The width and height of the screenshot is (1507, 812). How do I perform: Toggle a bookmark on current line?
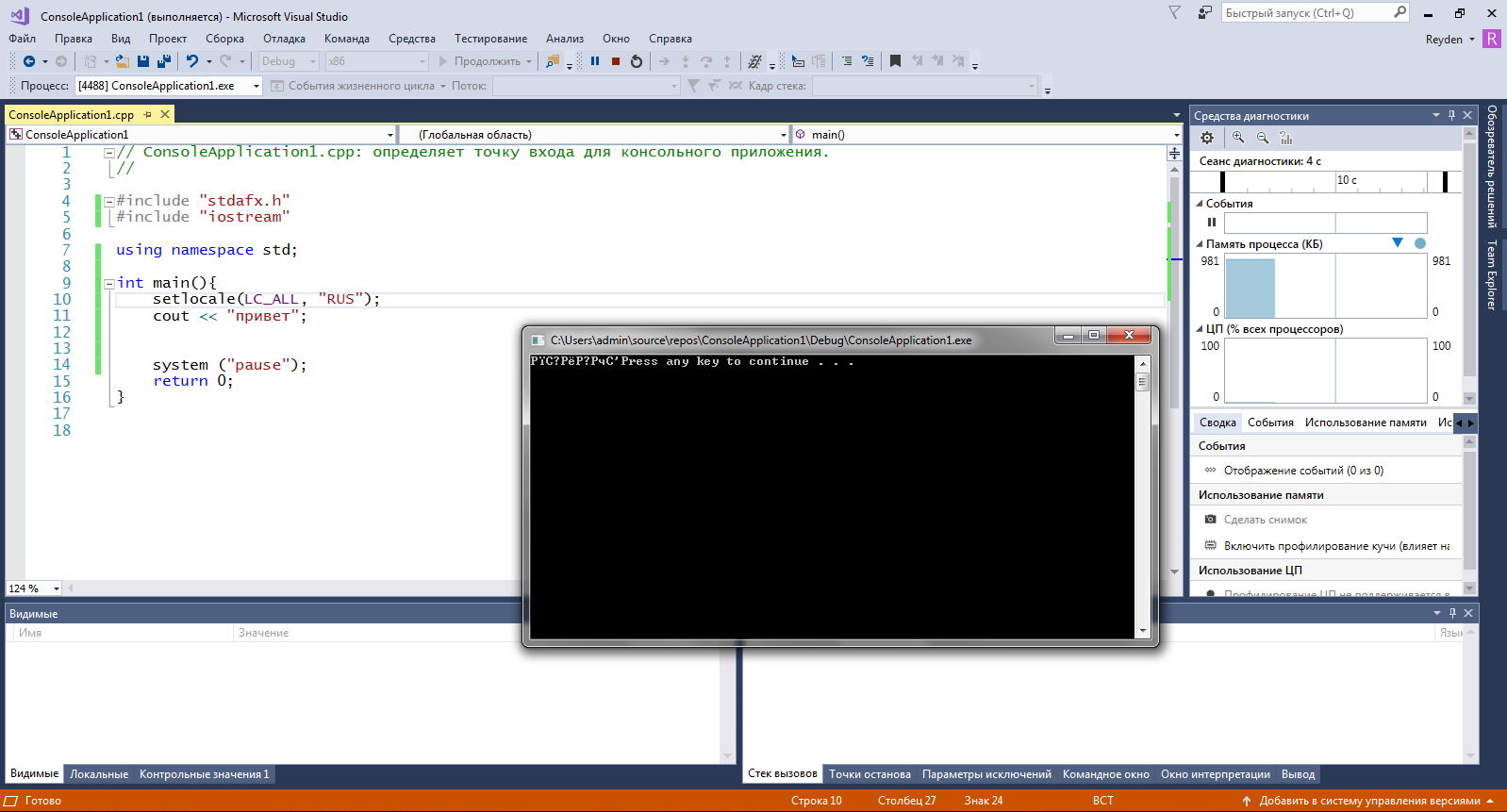point(895,61)
